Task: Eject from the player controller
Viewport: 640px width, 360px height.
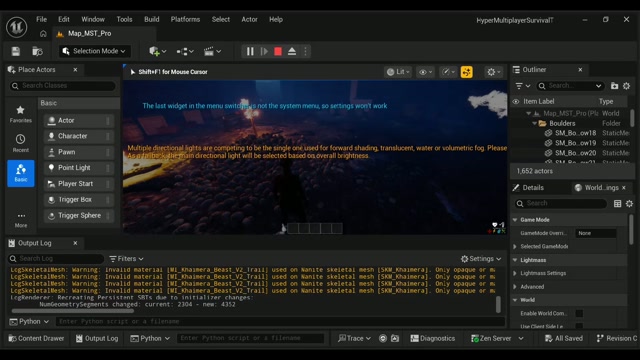Action: pos(292,51)
